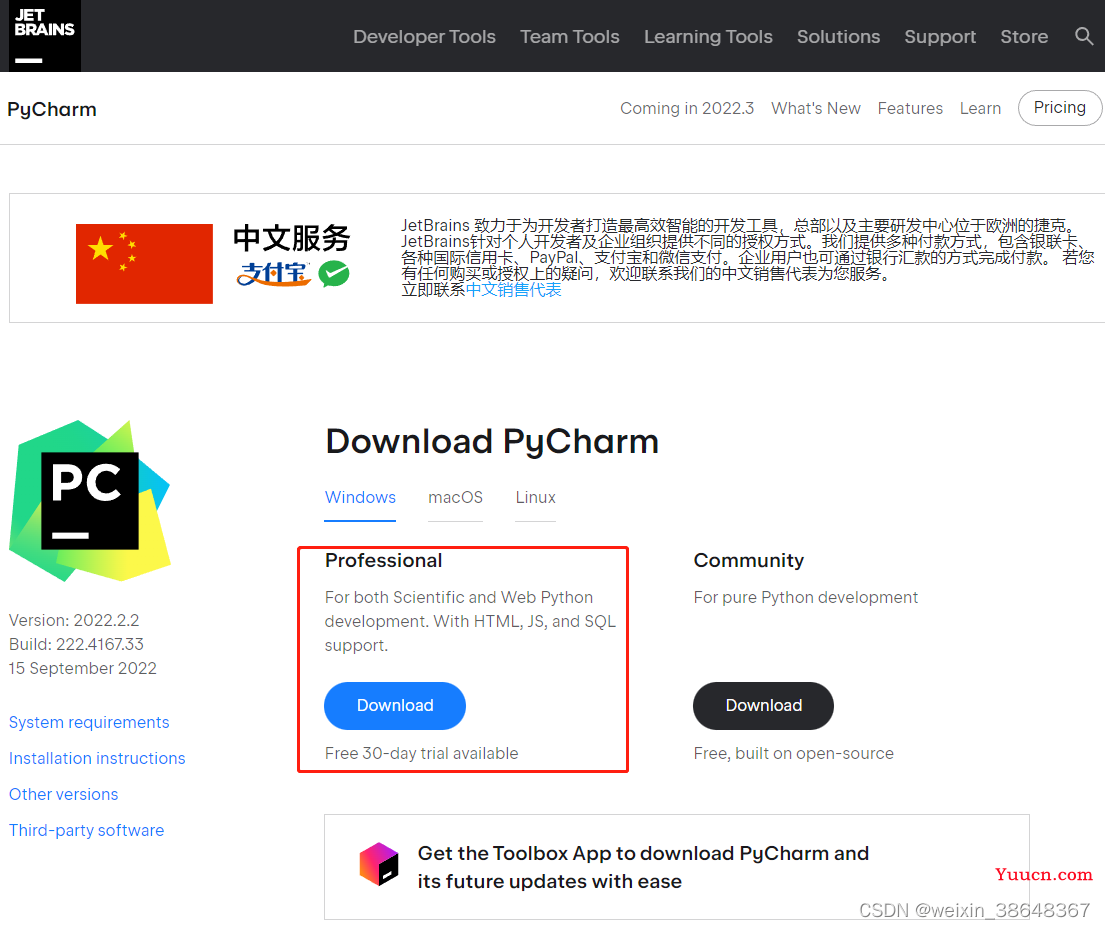Viewport: 1105px width, 929px height.
Task: Download PyCharm Professional edition
Action: (x=395, y=706)
